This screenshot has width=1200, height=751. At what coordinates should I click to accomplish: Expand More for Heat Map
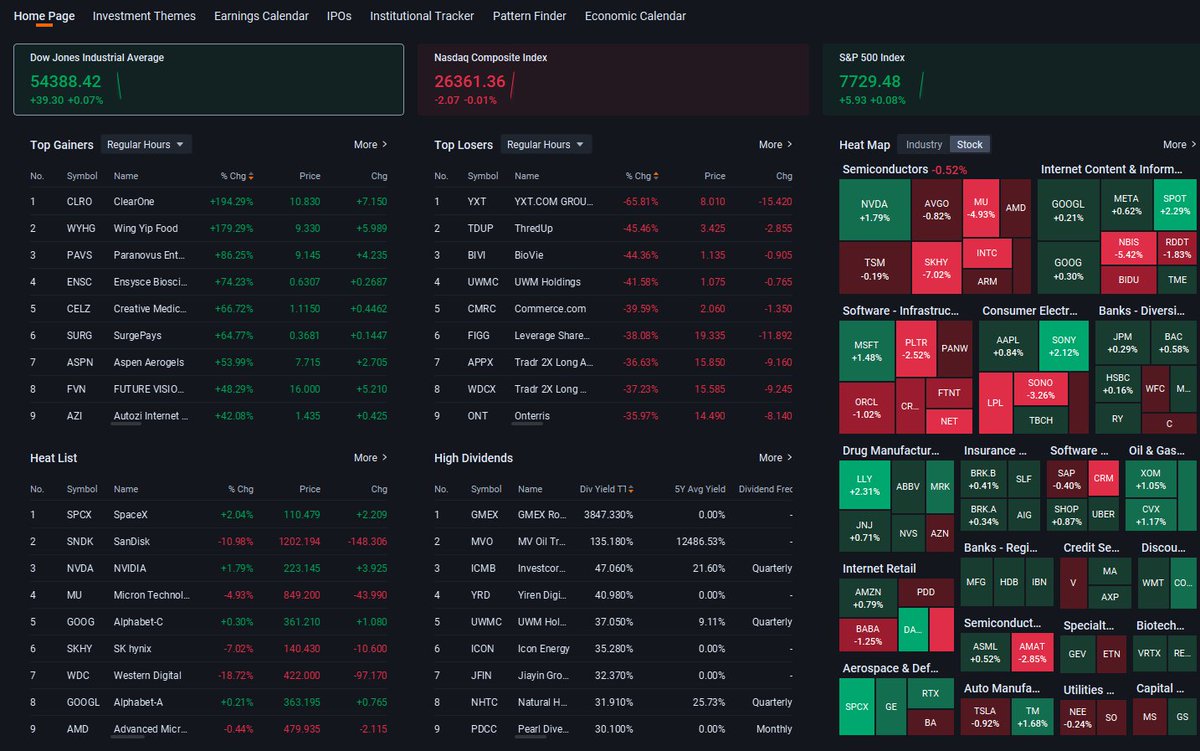click(1179, 144)
